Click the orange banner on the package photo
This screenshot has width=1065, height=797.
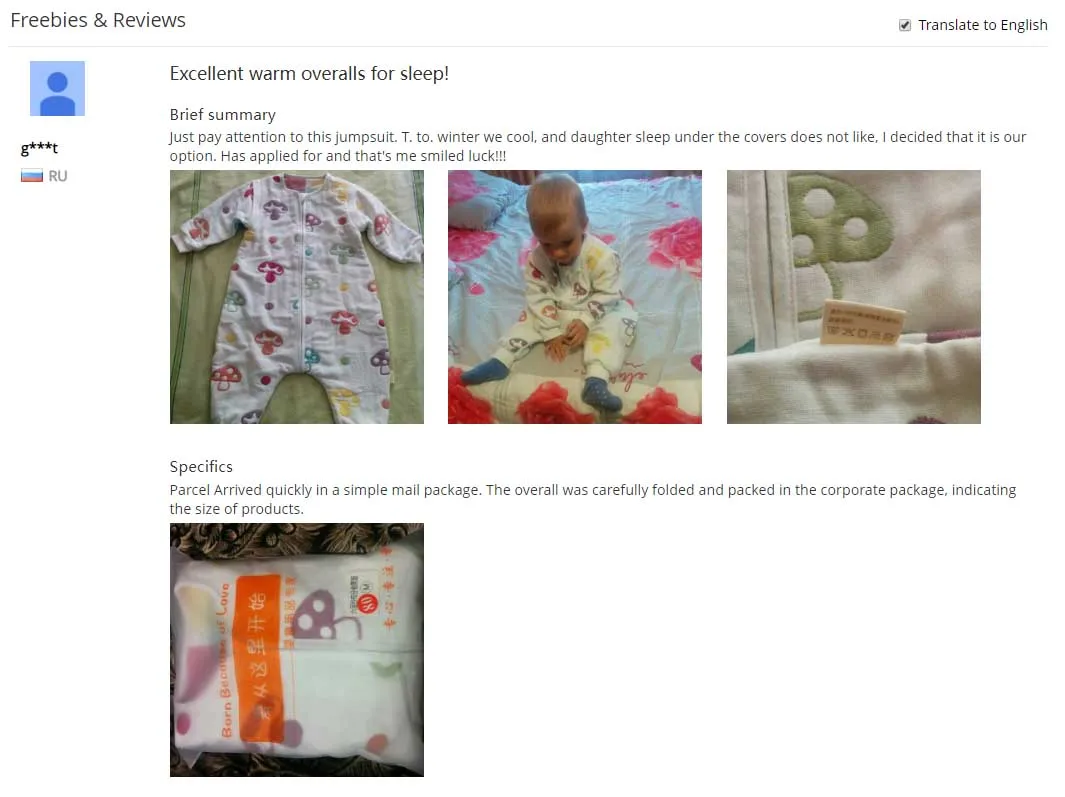(258, 659)
